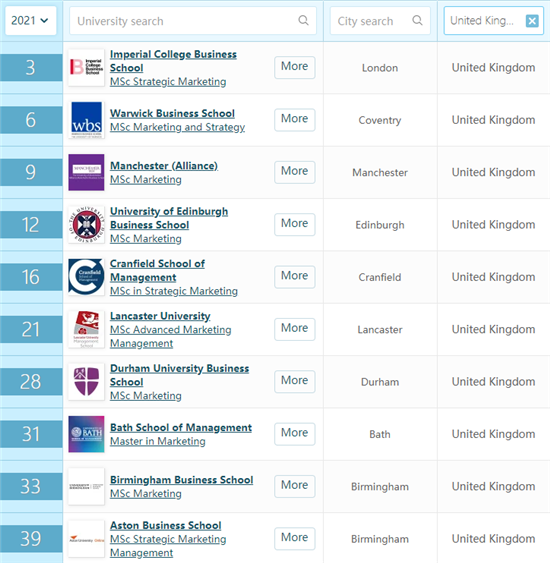Select the rank 3 cell
Viewport: 550px width, 563px height.
31,68
